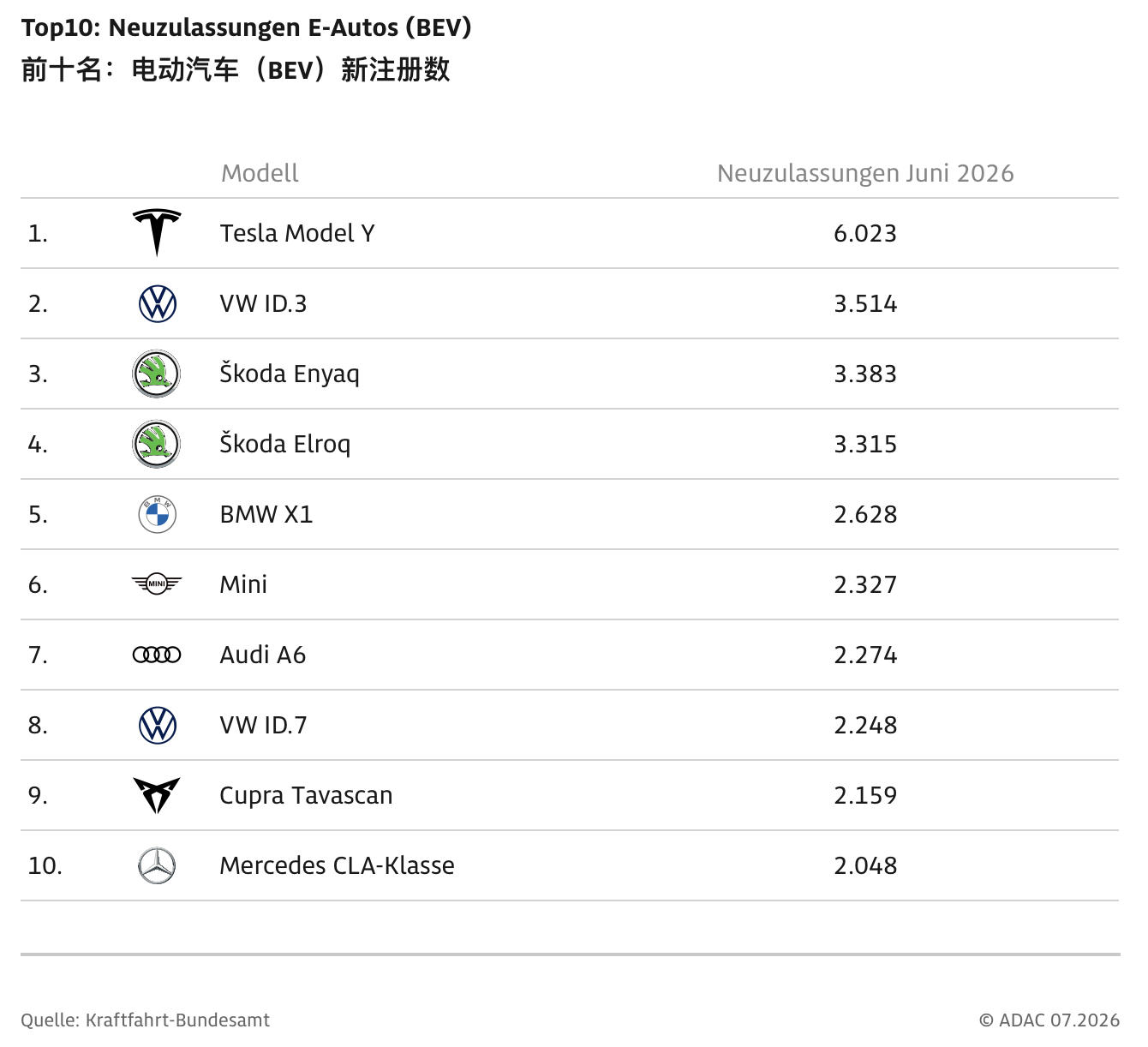Select the Škoda logo next to Elroq

coord(157,444)
